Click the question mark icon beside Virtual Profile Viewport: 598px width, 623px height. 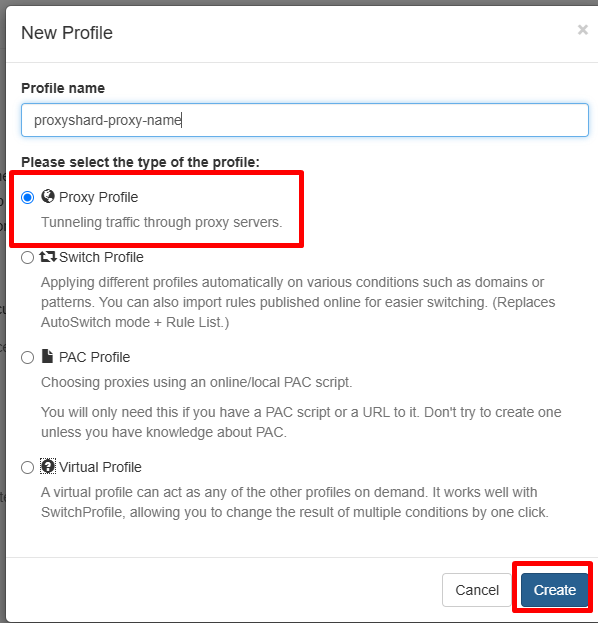(x=48, y=466)
